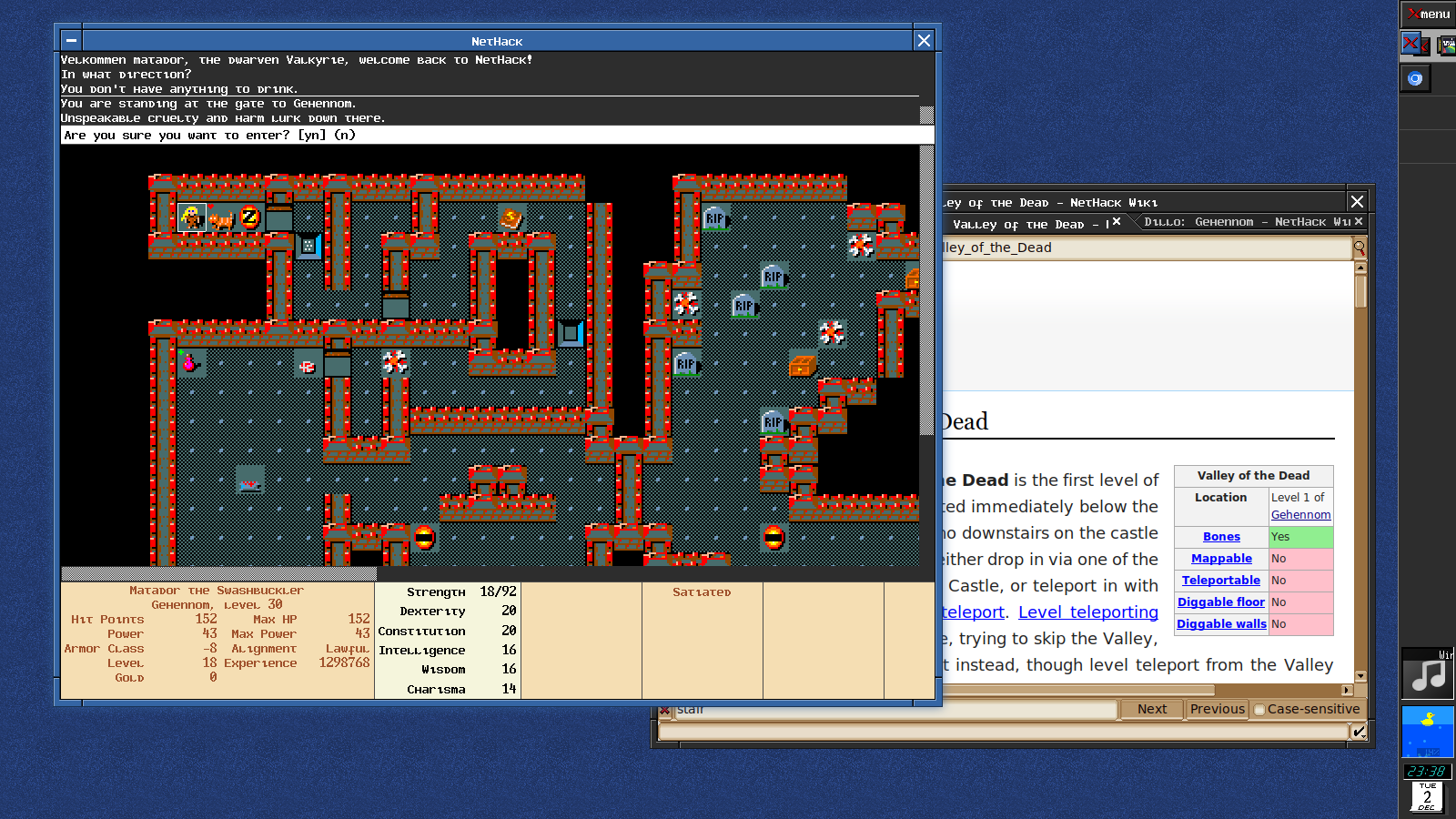1456x819 pixels.
Task: Click the search magnifier icon in Dillo
Action: click(x=1360, y=248)
